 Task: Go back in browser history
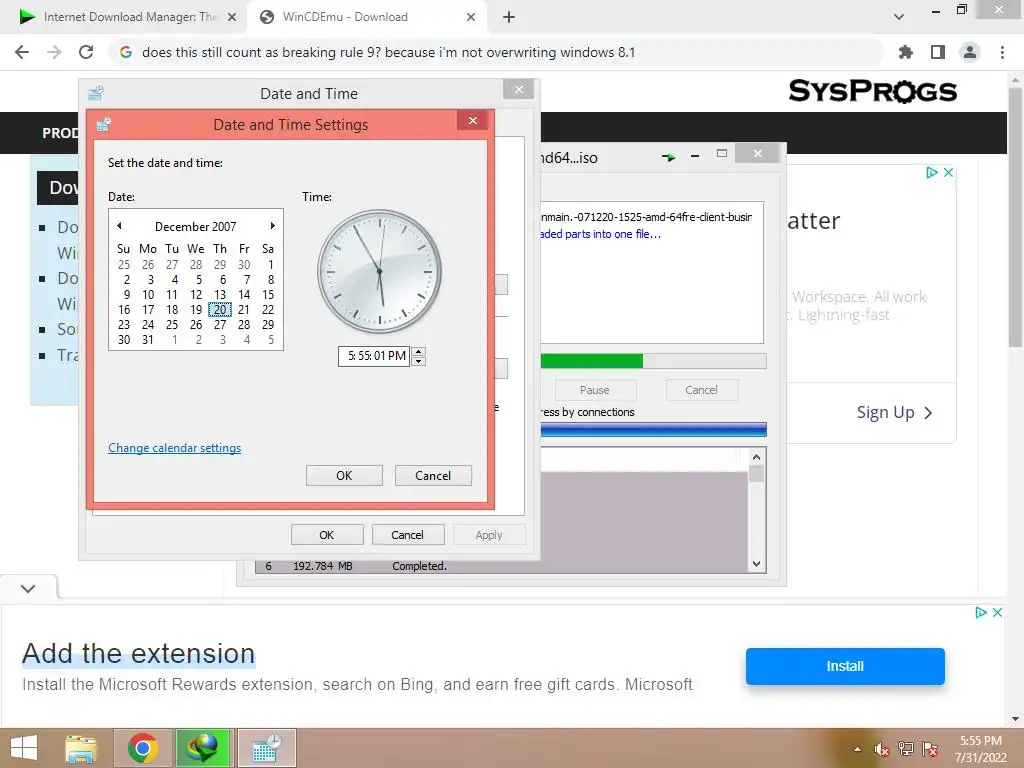pos(22,52)
